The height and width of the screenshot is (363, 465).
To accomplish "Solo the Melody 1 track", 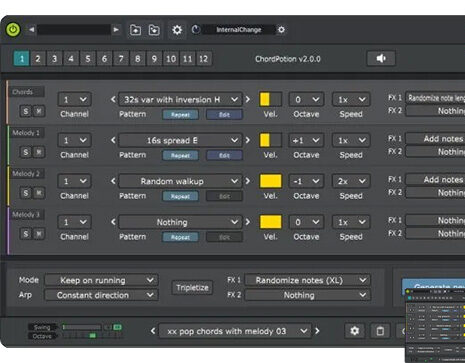I will [26, 152].
